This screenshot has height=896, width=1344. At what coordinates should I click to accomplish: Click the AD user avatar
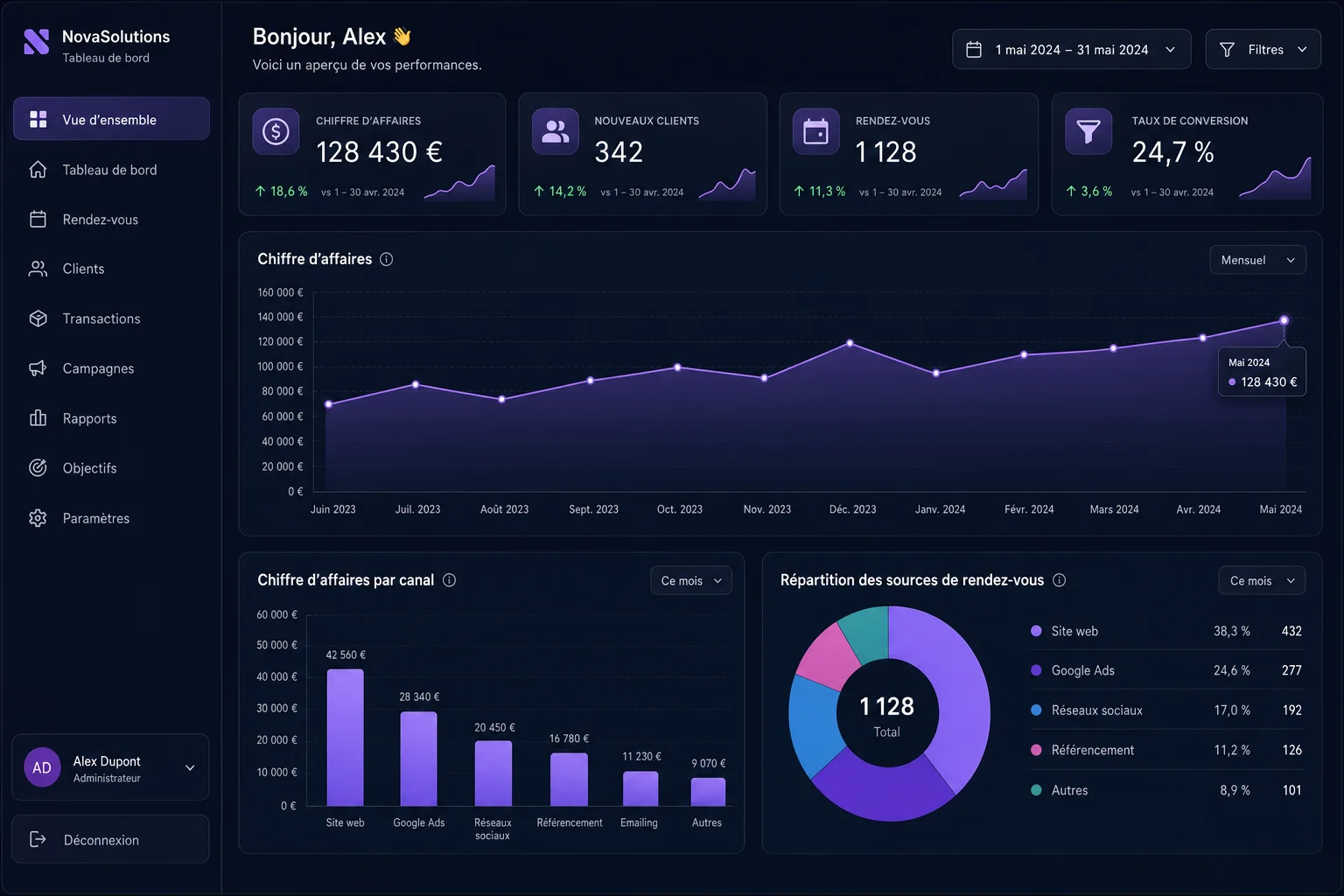tap(42, 767)
